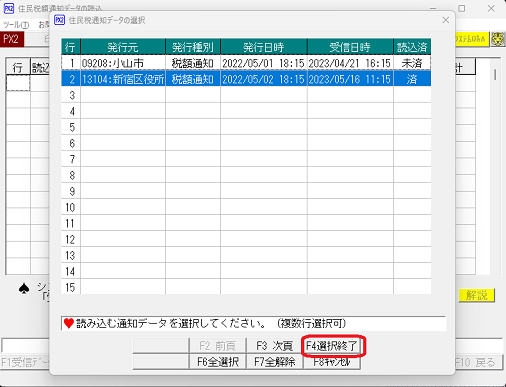
Task: Click the 受信日時 column header
Action: [350, 47]
